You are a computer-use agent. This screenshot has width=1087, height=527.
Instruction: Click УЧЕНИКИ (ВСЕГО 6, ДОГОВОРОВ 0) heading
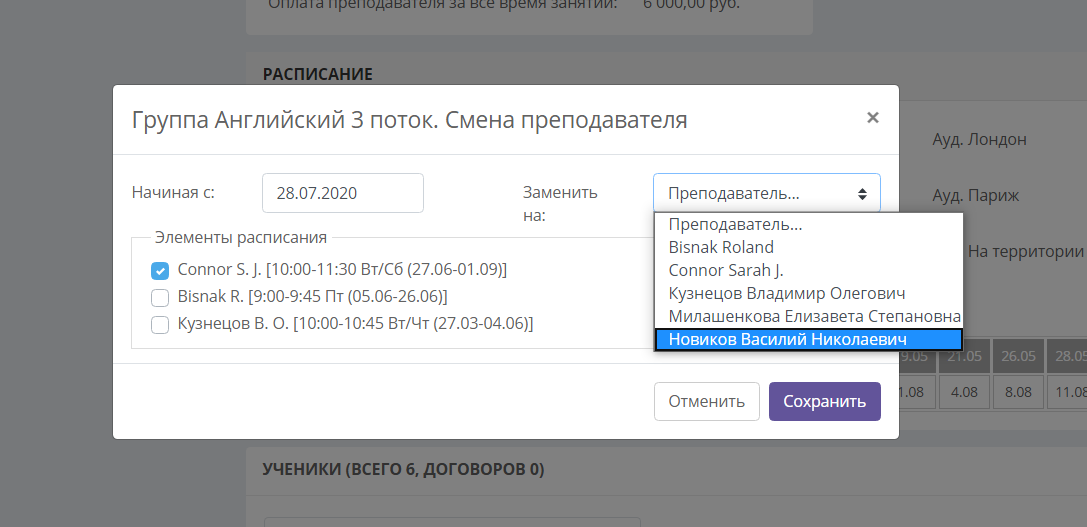click(x=403, y=469)
